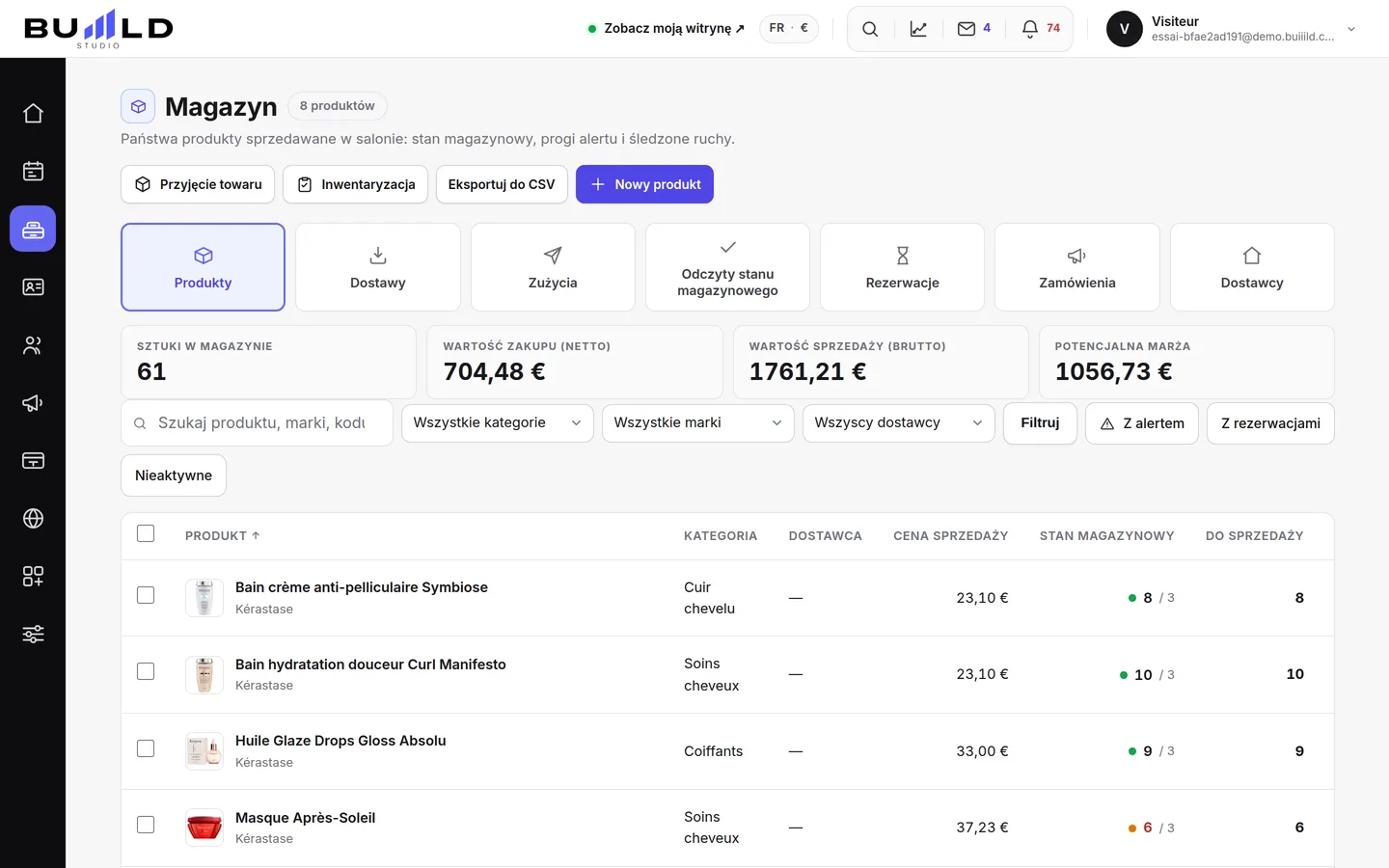Screen dimensions: 1389x868
Task: Check the Huile Glaze Drops Gloss Absolu row
Action: pyautogui.click(x=146, y=748)
